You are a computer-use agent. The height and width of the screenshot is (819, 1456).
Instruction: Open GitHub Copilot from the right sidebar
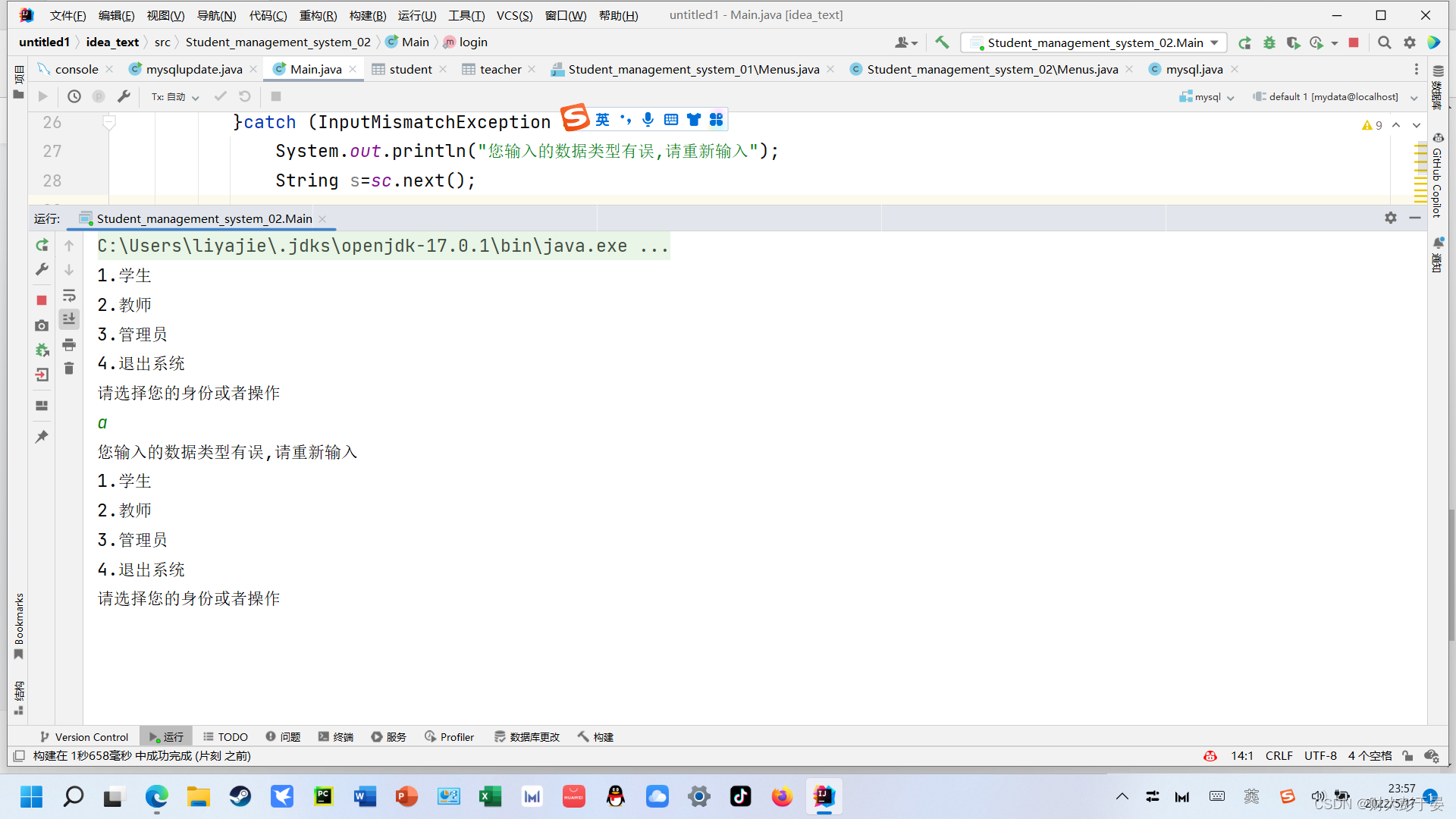pos(1439,180)
